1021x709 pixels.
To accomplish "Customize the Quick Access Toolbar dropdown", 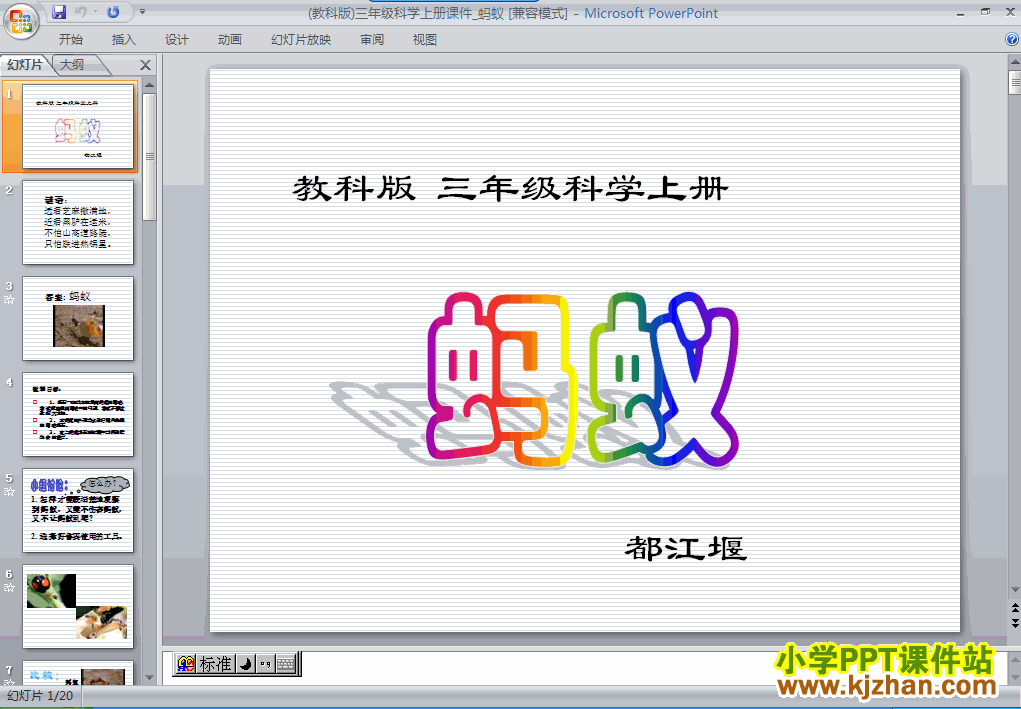I will tap(143, 12).
